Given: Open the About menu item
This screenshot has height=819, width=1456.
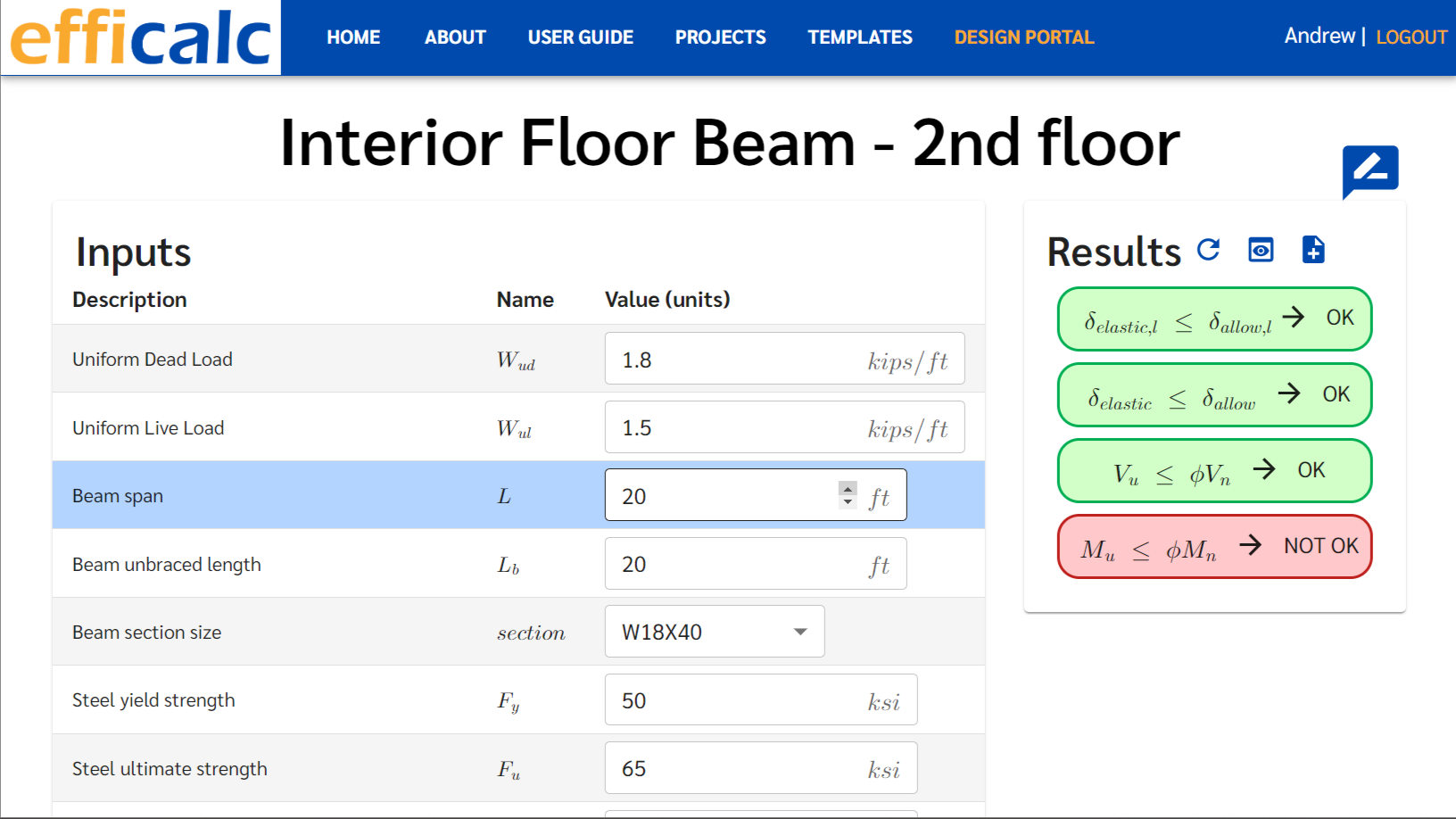Looking at the screenshot, I should pos(455,37).
